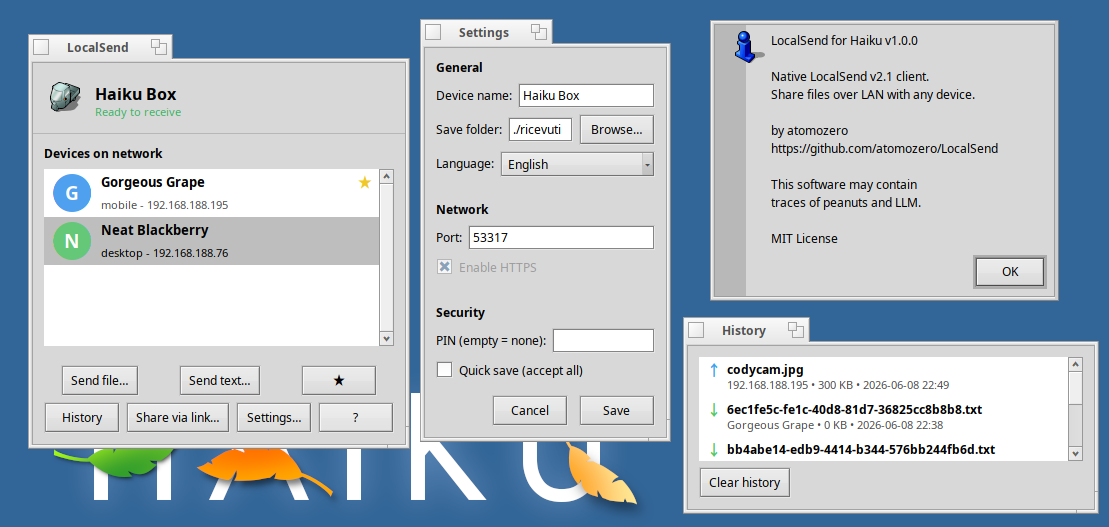Save the Settings changes
Screen dimensions: 1109x527
(x=617, y=410)
